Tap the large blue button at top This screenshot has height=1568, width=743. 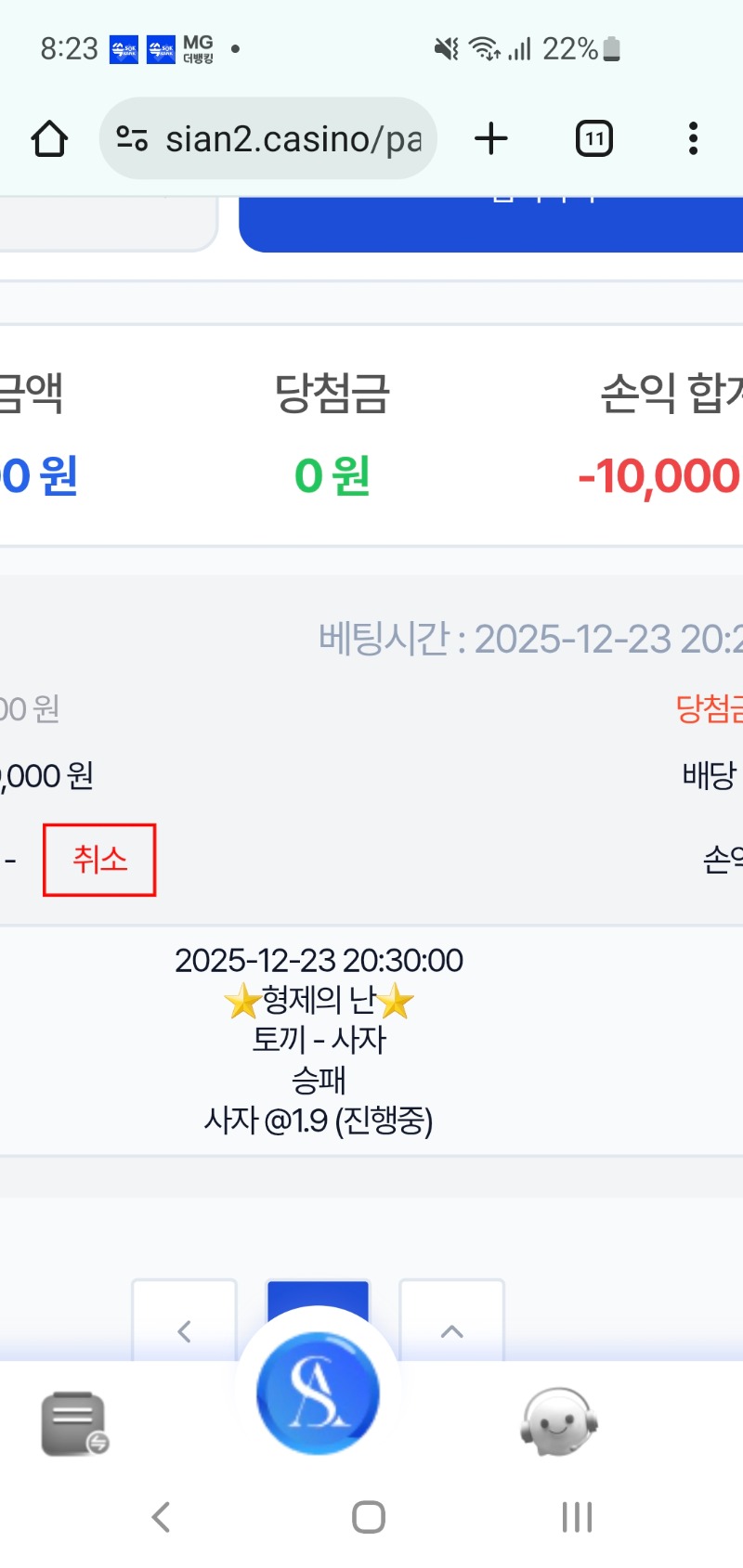(x=490, y=225)
